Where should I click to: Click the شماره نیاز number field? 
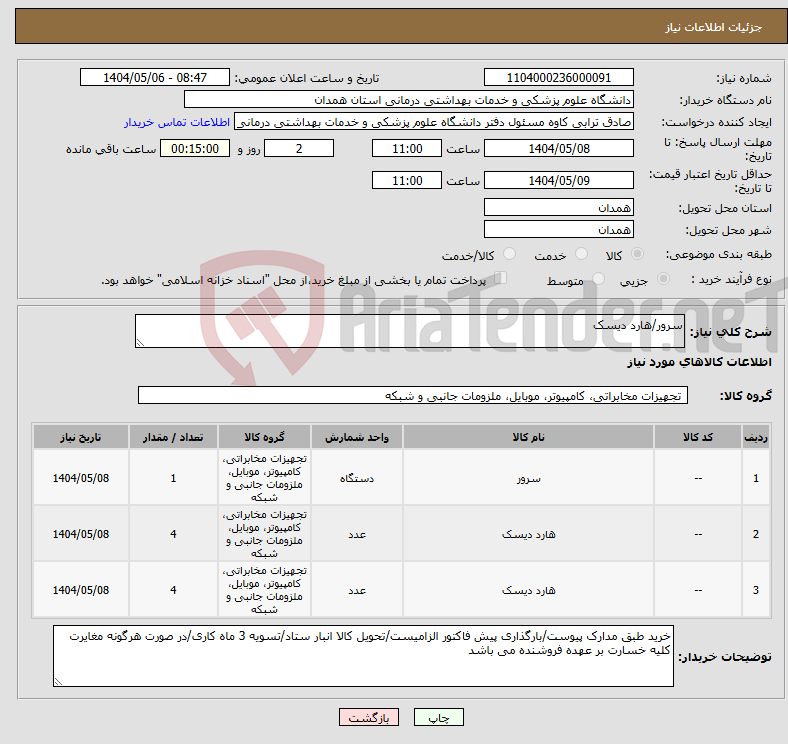558,77
